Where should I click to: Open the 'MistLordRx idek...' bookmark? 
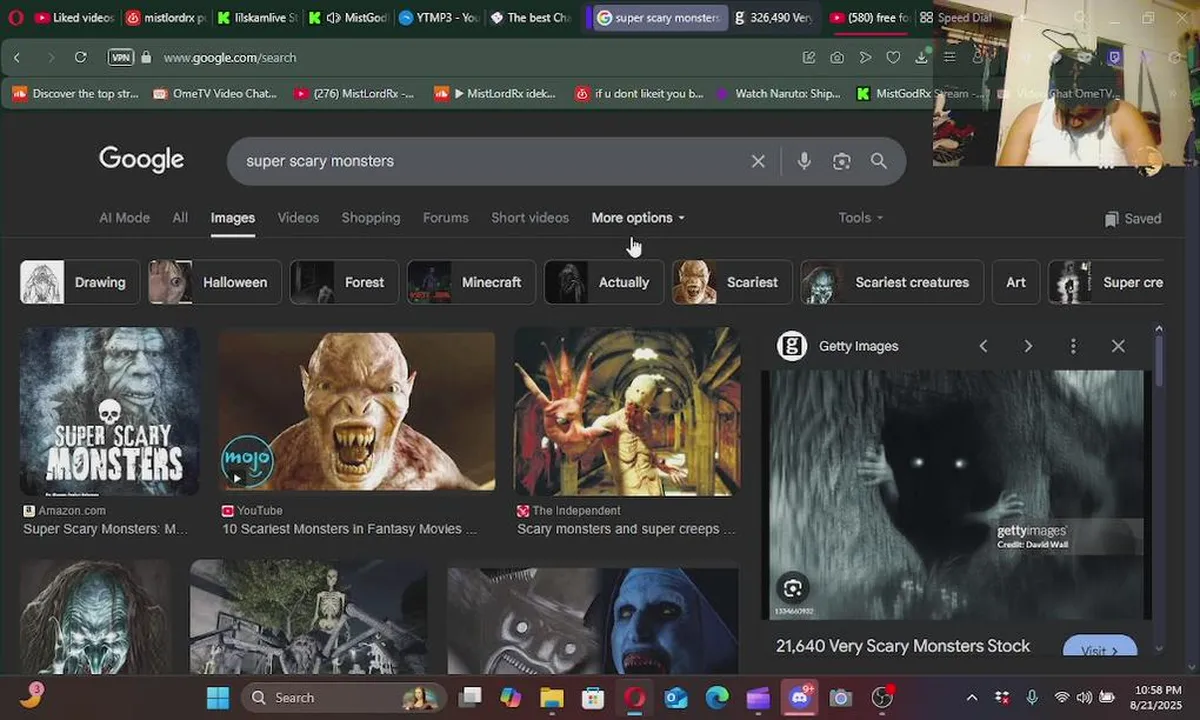(495, 93)
